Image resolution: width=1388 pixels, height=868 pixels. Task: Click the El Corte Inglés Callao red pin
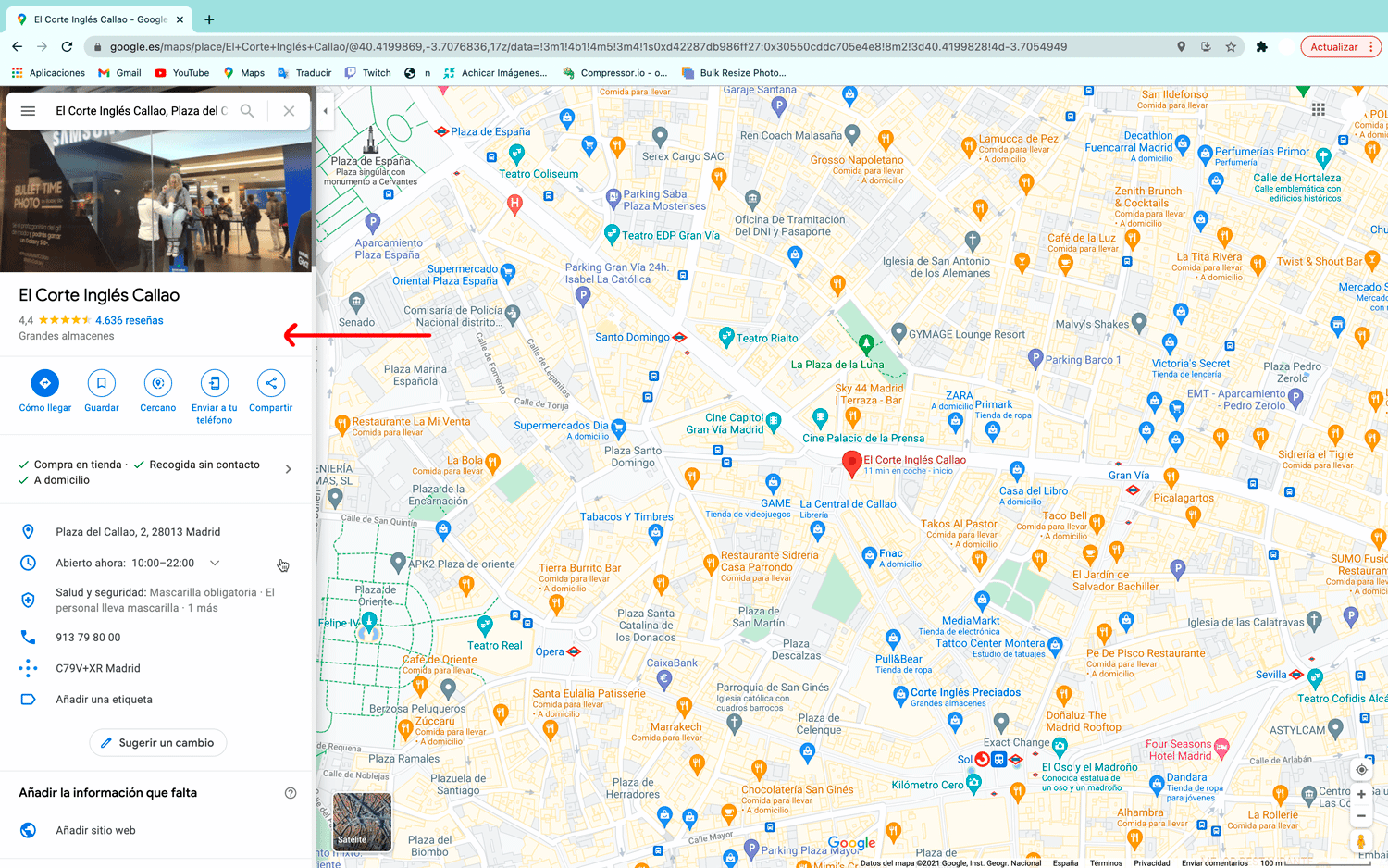pyautogui.click(x=852, y=464)
